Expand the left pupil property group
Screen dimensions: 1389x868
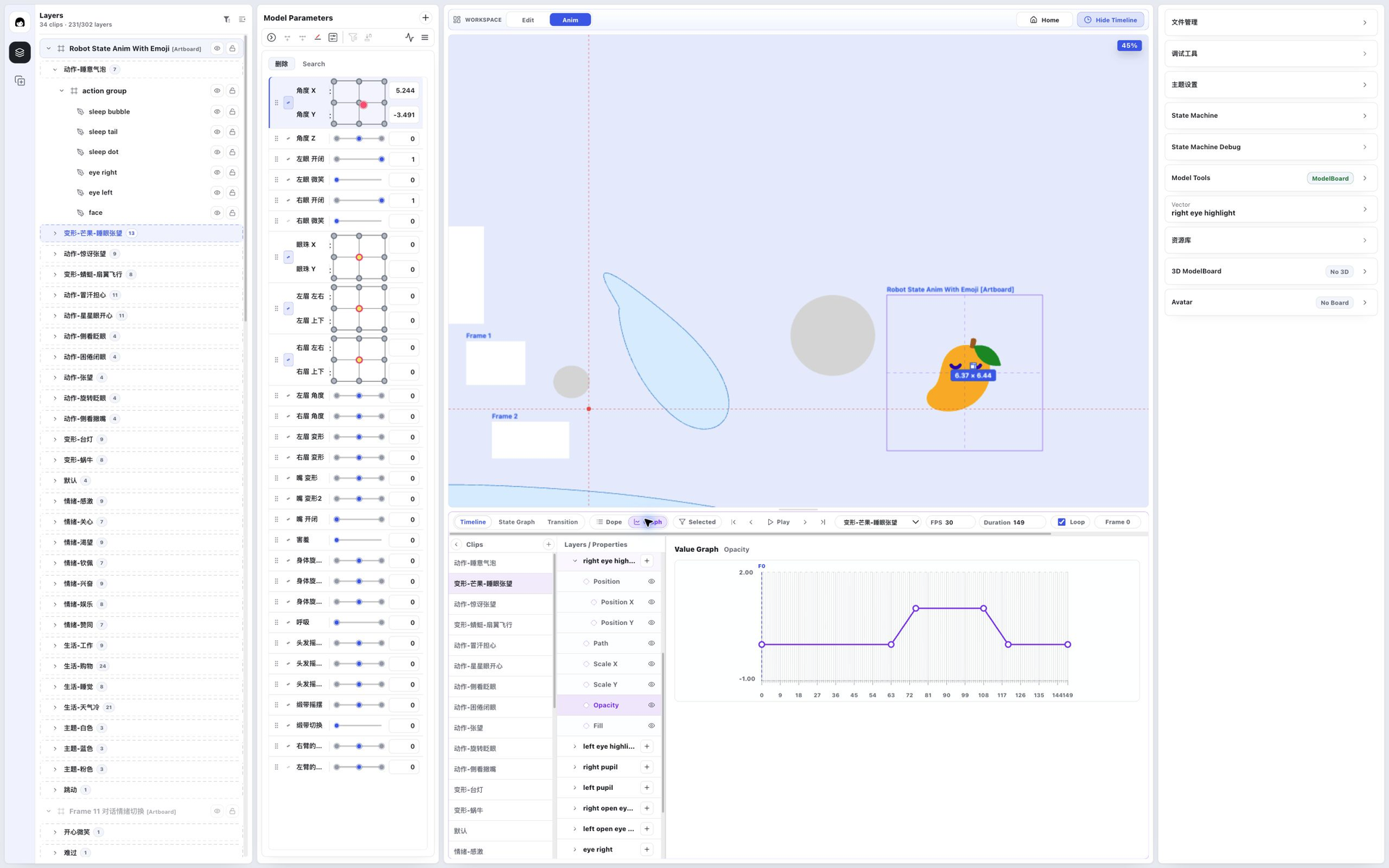pos(575,788)
